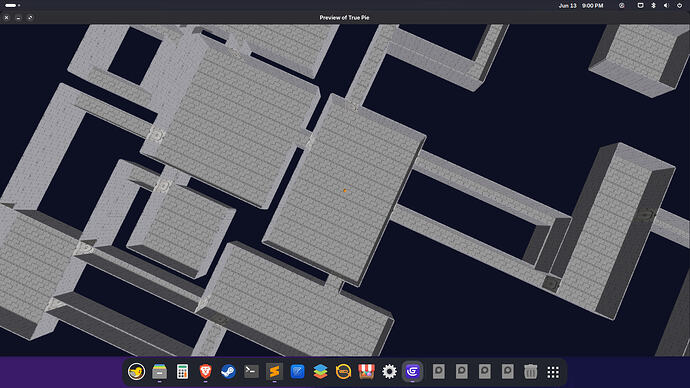Screen dimensions: 690x388
Task: Open Steam from the dock
Action: tap(228, 372)
